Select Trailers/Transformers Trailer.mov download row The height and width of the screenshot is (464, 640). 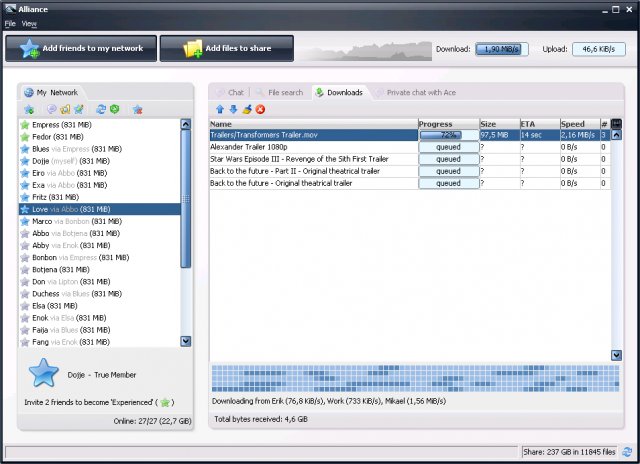[410, 135]
